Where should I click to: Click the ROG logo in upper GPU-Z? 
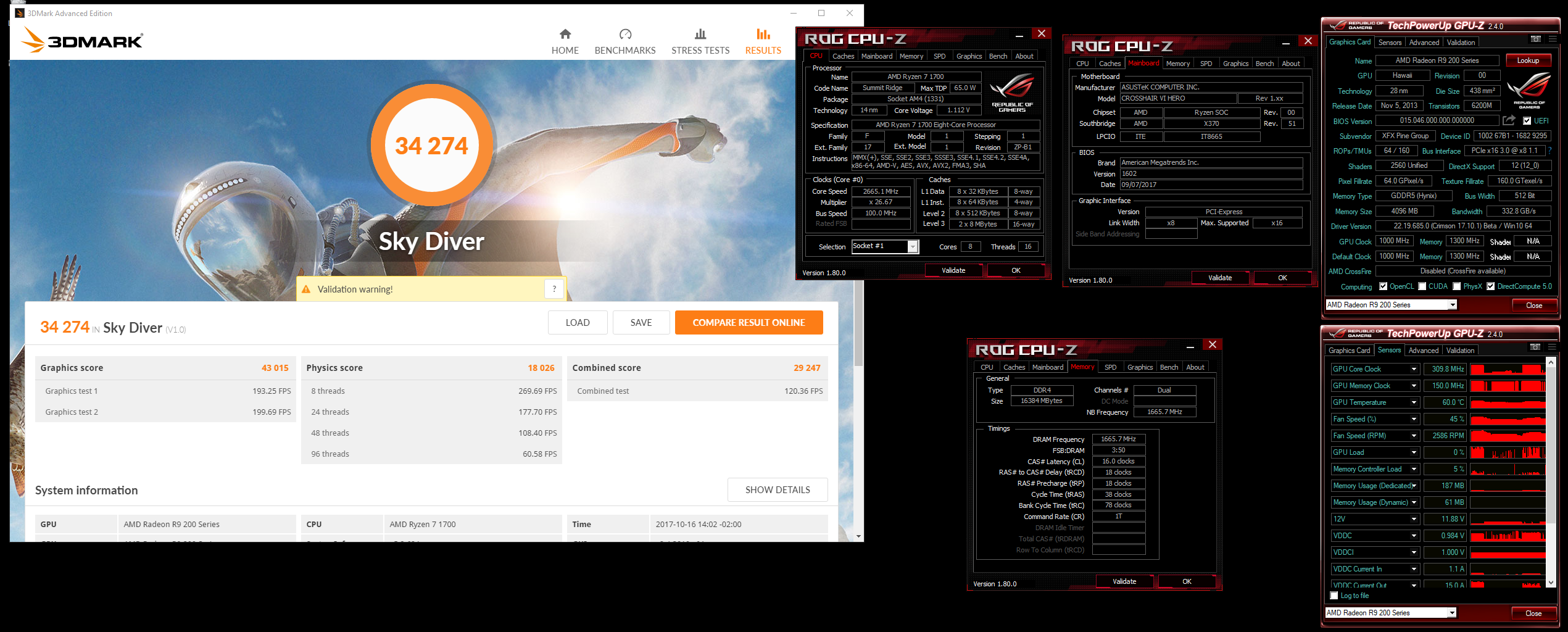1529,90
